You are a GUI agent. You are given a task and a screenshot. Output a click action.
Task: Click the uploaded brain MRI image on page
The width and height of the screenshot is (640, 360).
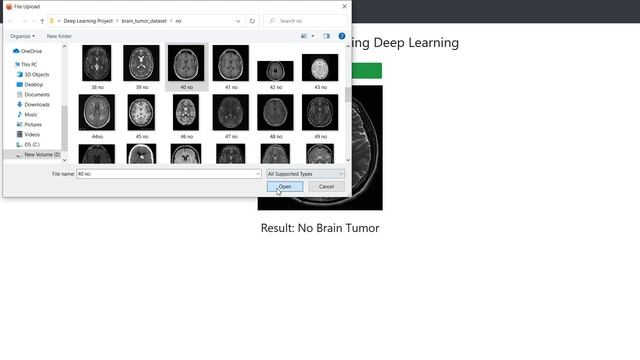point(367,148)
